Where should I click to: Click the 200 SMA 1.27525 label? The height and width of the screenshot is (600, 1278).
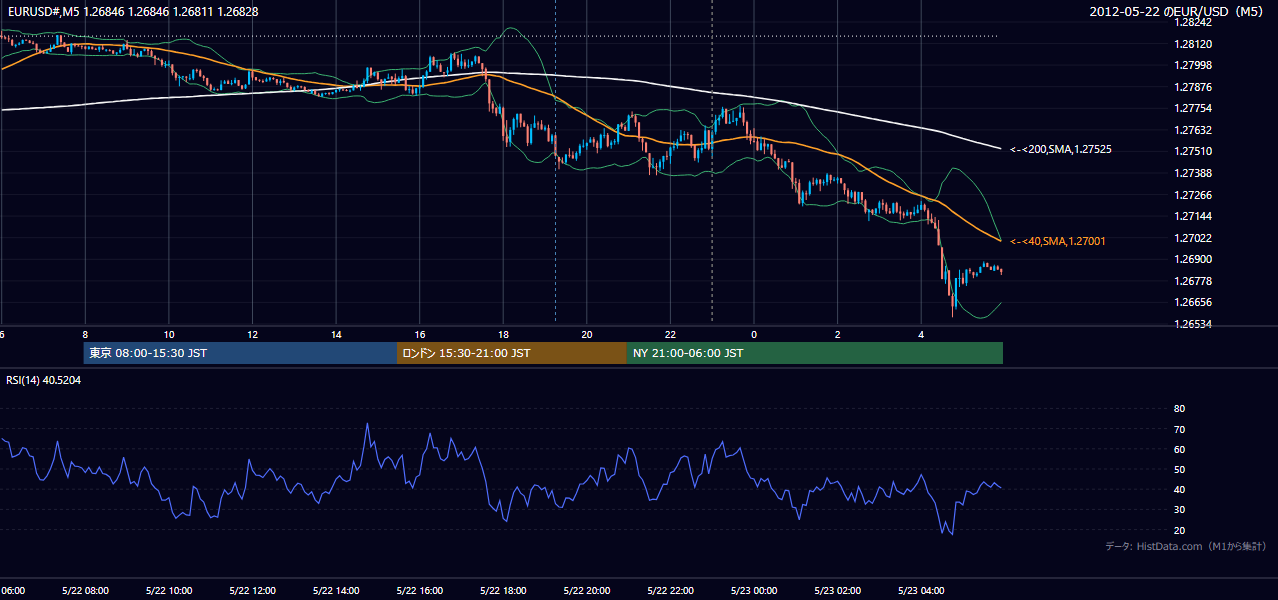click(1061, 149)
